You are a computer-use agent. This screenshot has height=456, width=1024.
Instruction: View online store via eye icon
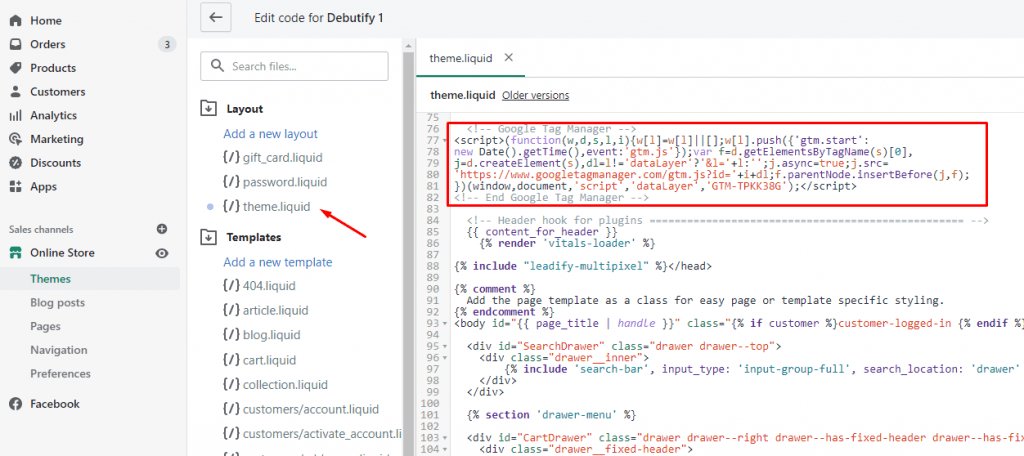pos(162,253)
